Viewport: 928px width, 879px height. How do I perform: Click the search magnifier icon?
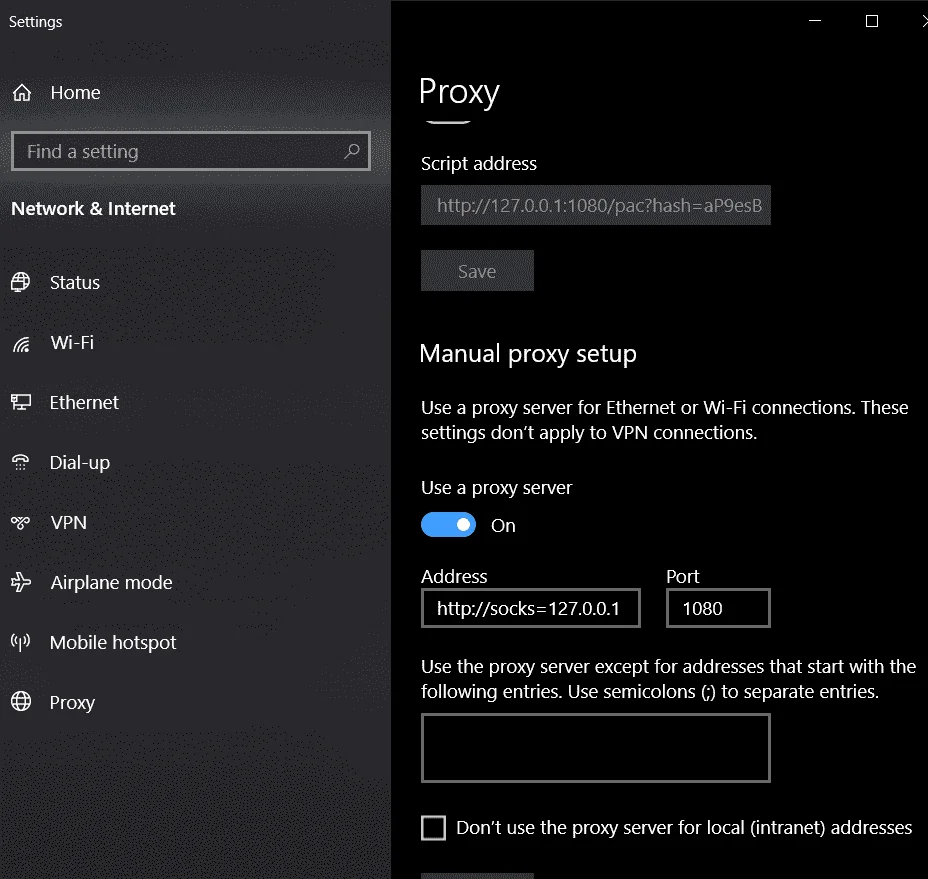click(352, 152)
